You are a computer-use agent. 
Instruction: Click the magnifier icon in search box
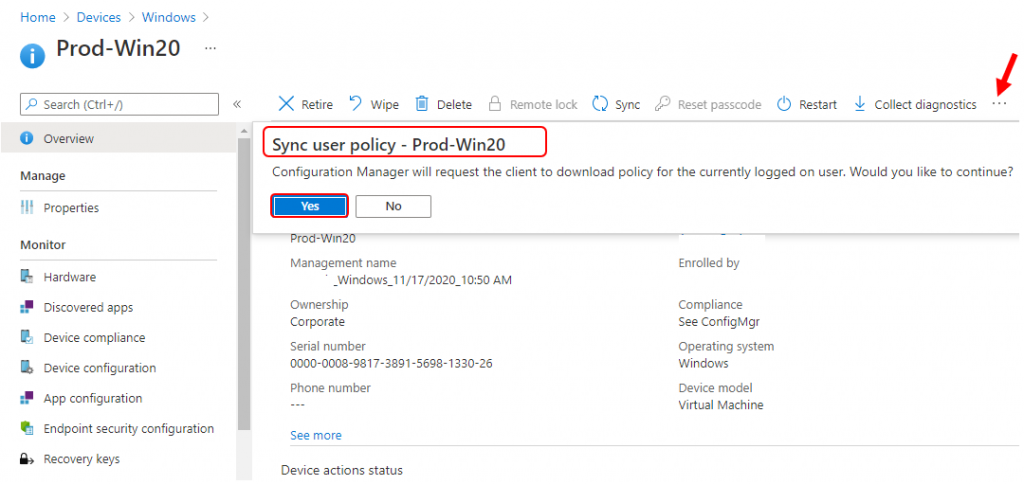coord(33,104)
